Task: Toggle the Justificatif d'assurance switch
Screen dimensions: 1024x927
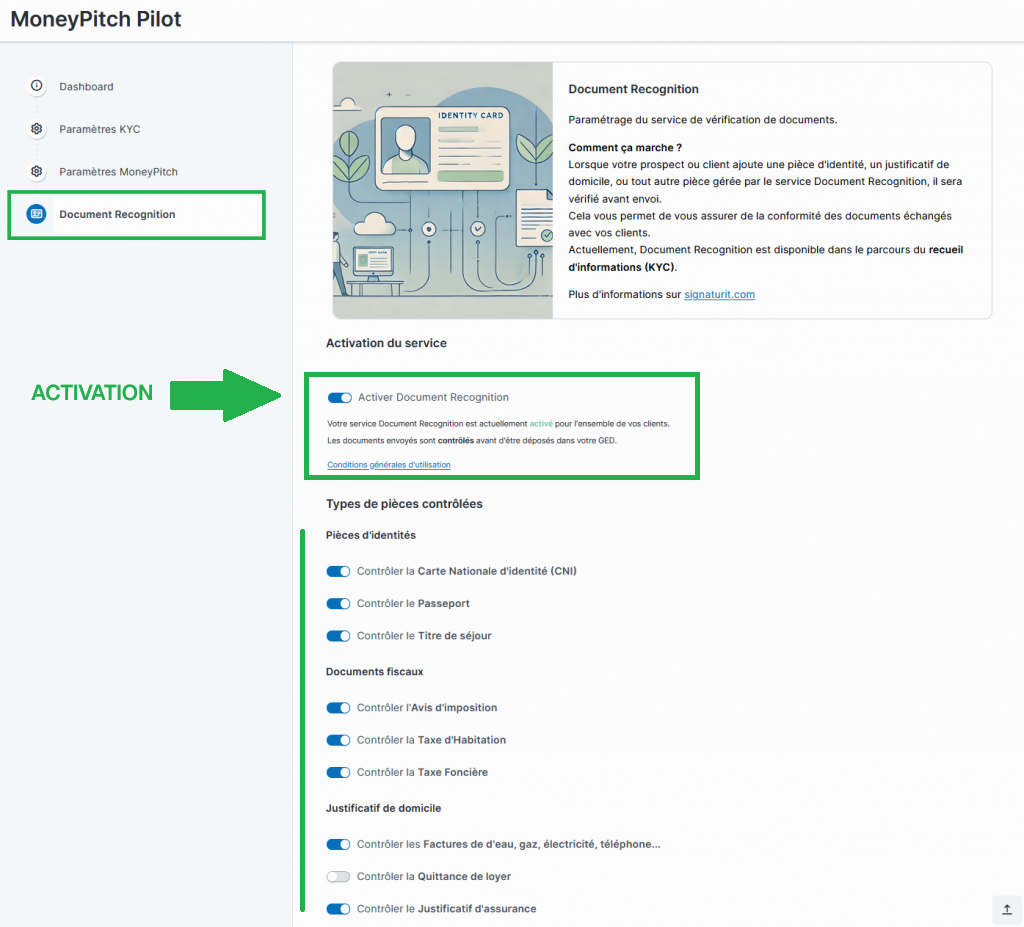Action: (x=339, y=909)
